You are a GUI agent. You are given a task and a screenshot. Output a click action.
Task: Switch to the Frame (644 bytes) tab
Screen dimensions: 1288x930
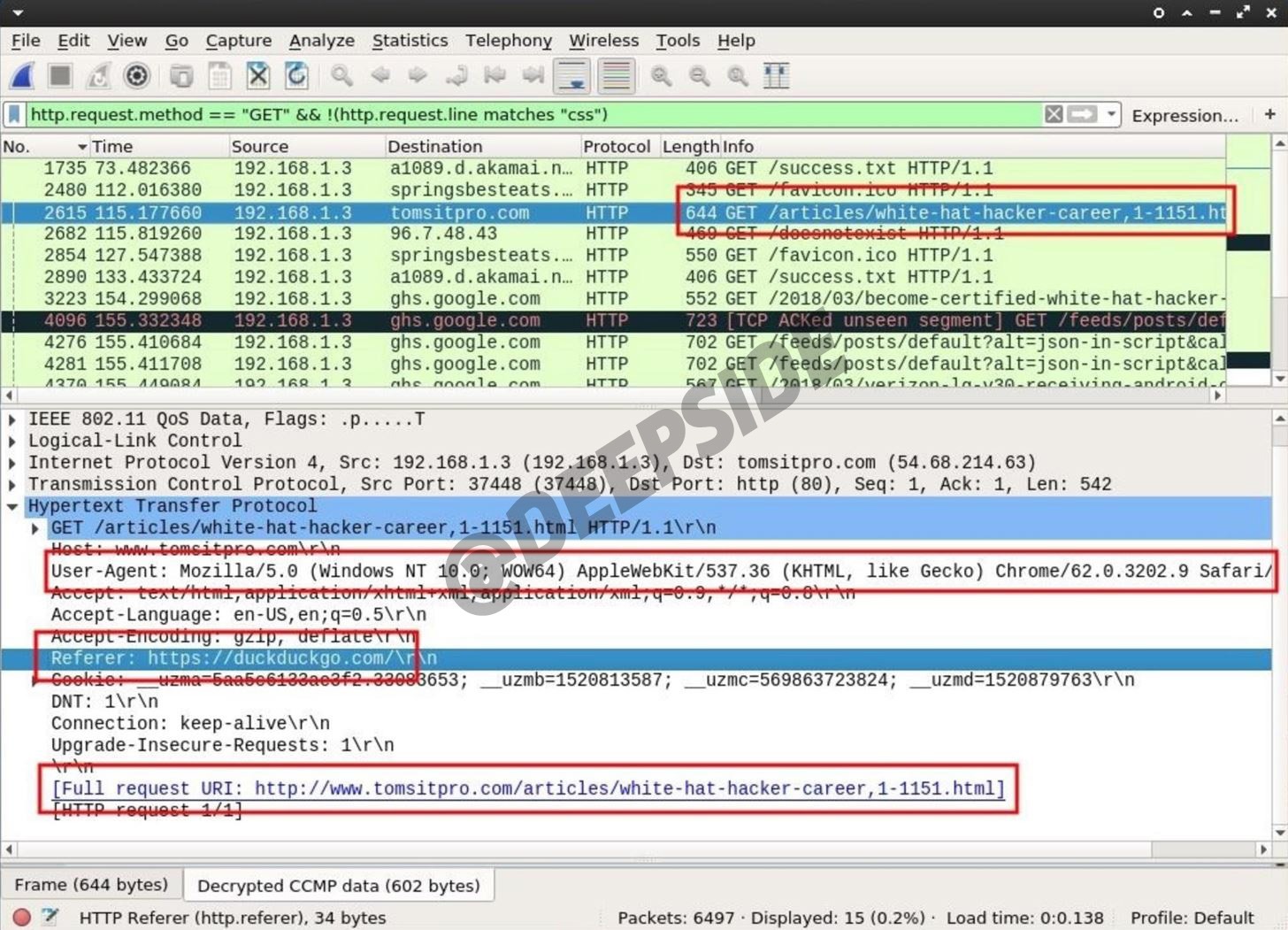click(91, 885)
